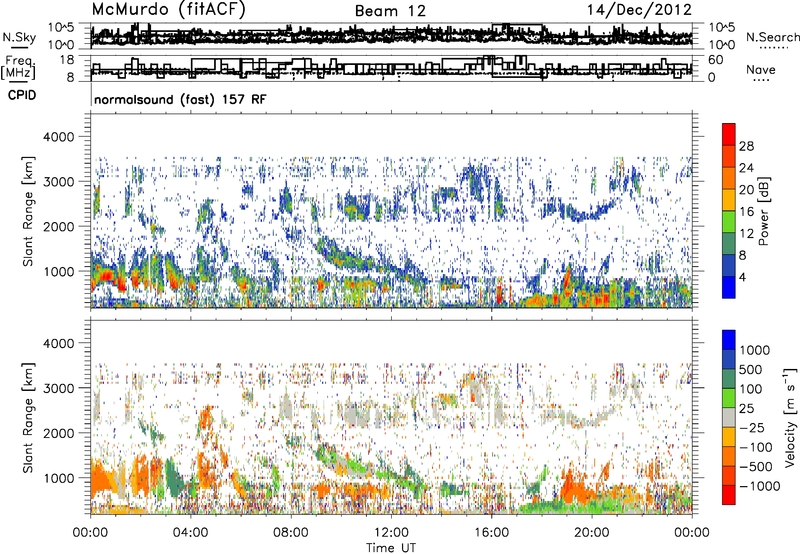Select the 100 label on Velocity colorbar
The height and width of the screenshot is (554, 800).
751,389
